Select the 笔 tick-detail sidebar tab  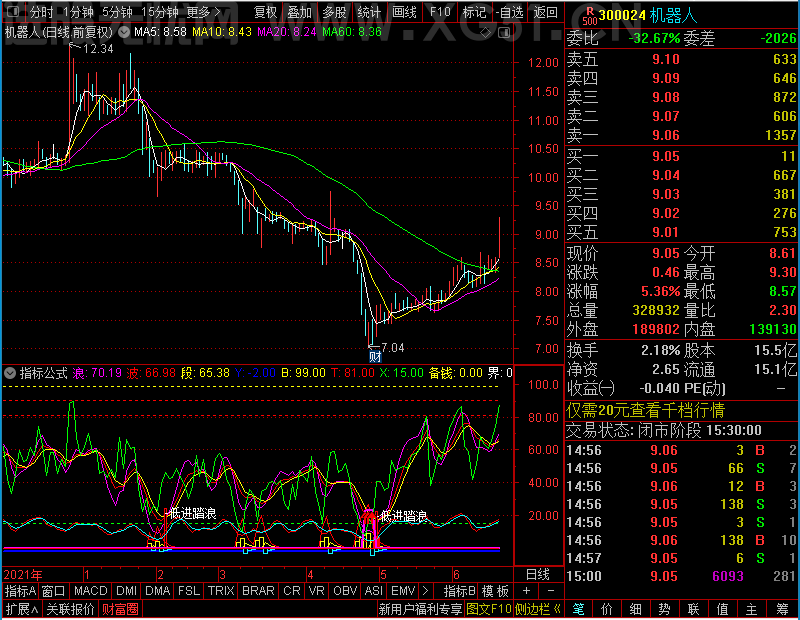click(579, 609)
